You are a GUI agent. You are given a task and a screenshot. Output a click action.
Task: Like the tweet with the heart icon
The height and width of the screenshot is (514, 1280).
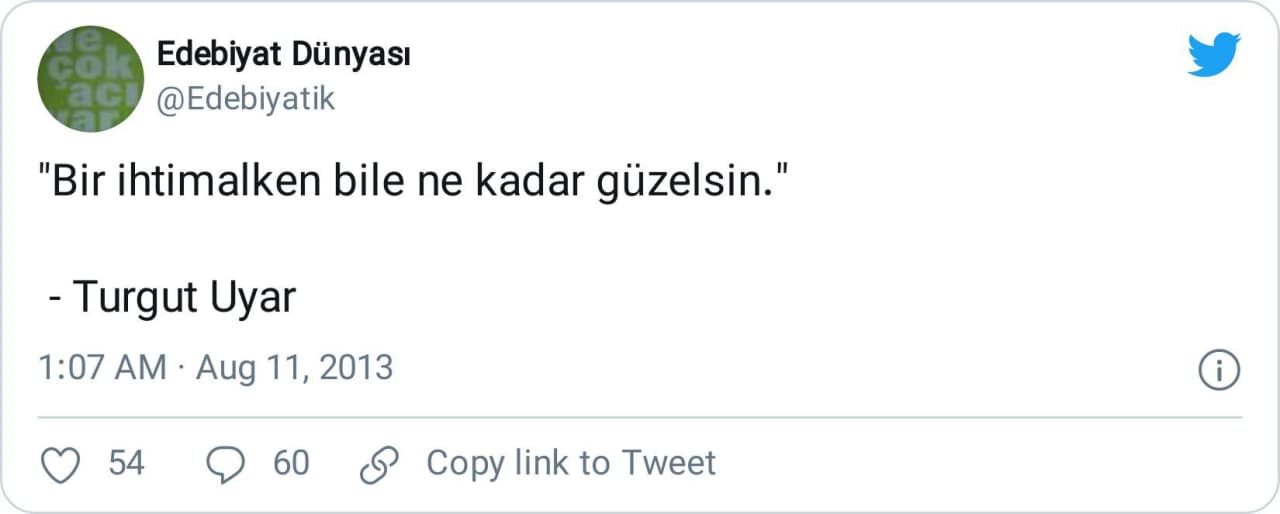point(63,464)
